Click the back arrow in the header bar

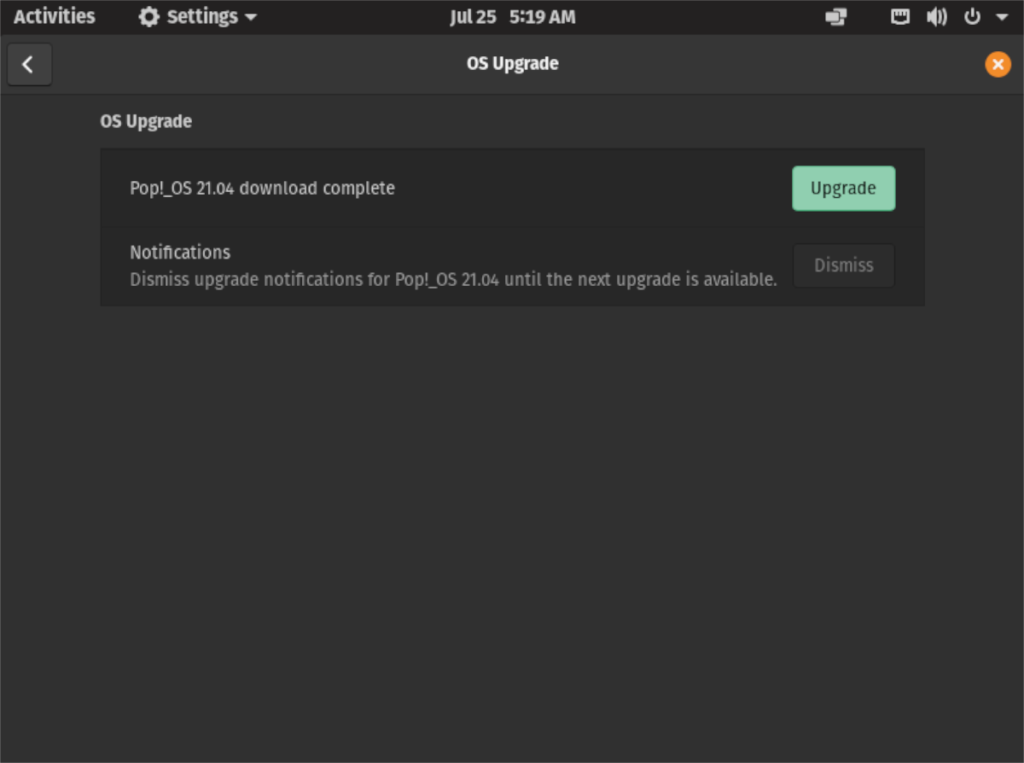29,64
